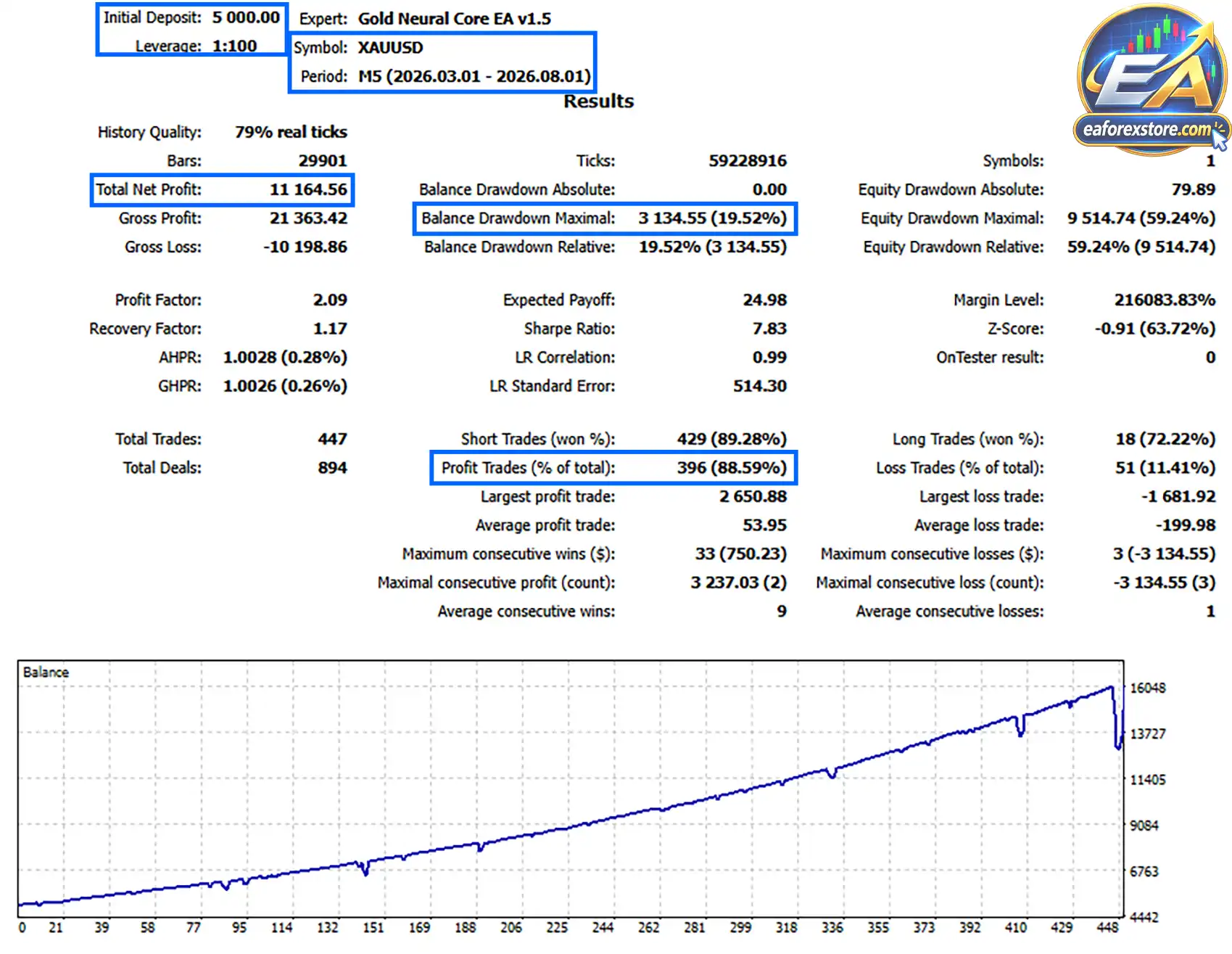Click the LR Standard Error value 514.30
1232x954 pixels.
point(760,386)
